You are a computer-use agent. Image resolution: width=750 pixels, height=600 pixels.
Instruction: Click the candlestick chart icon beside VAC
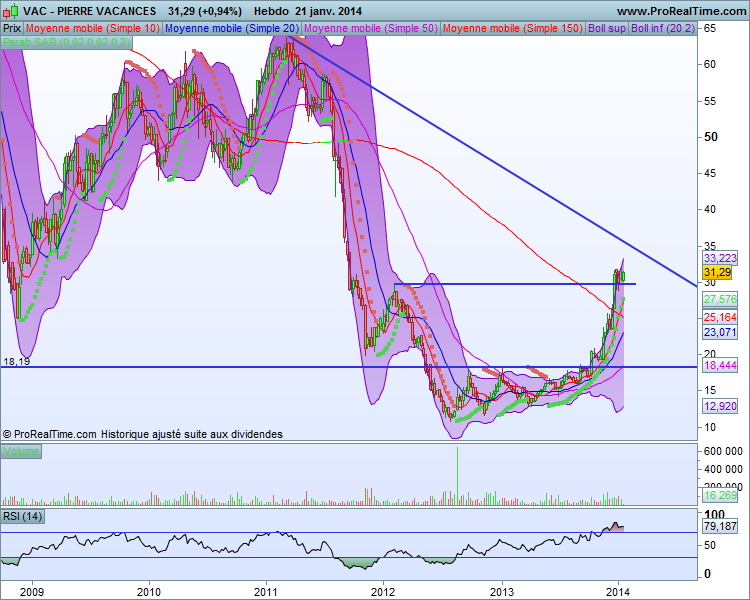click(11, 10)
